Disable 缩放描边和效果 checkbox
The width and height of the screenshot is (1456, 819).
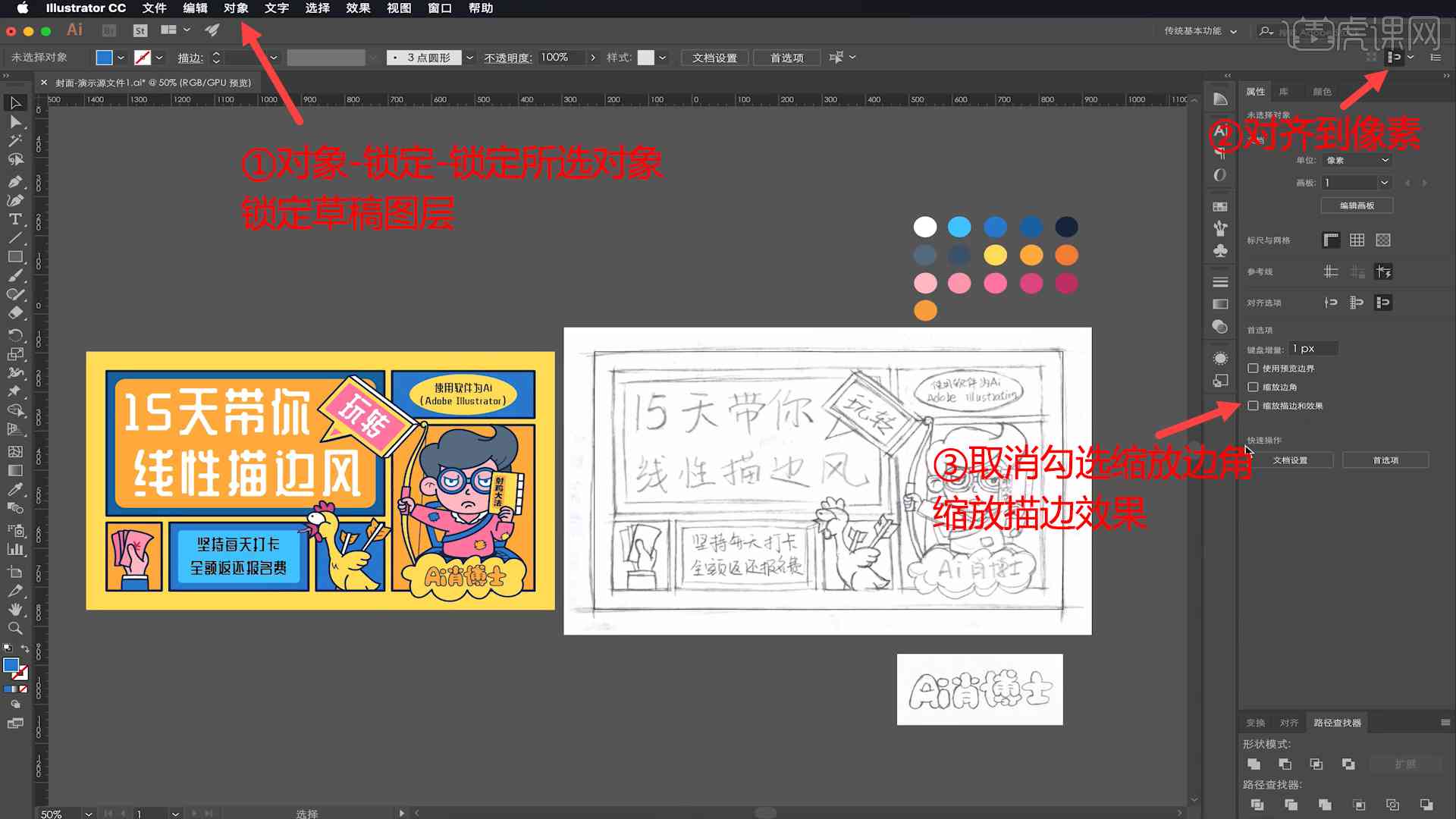point(1253,405)
